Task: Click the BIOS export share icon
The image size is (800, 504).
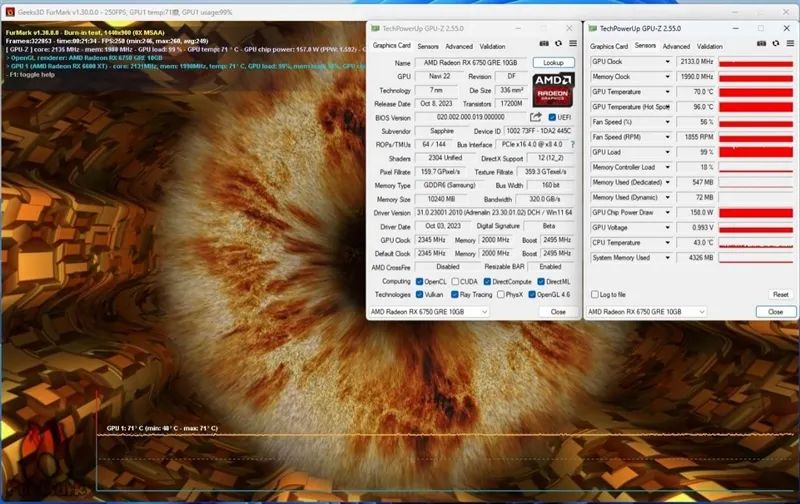Action: point(536,117)
